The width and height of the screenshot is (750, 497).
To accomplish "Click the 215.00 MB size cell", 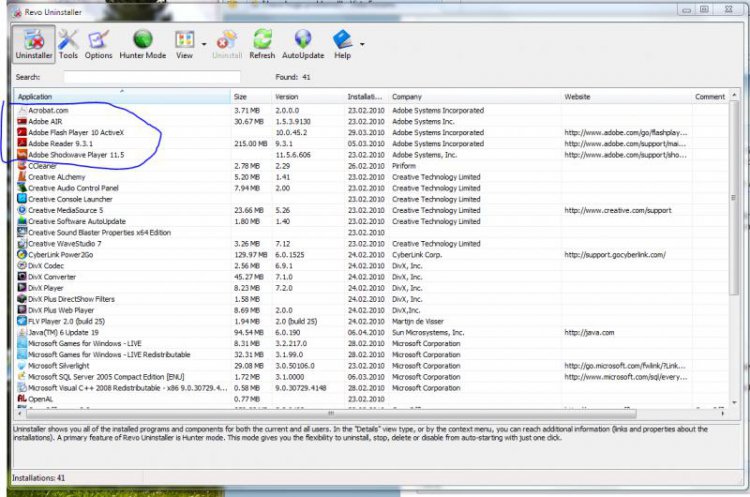I will click(251, 144).
